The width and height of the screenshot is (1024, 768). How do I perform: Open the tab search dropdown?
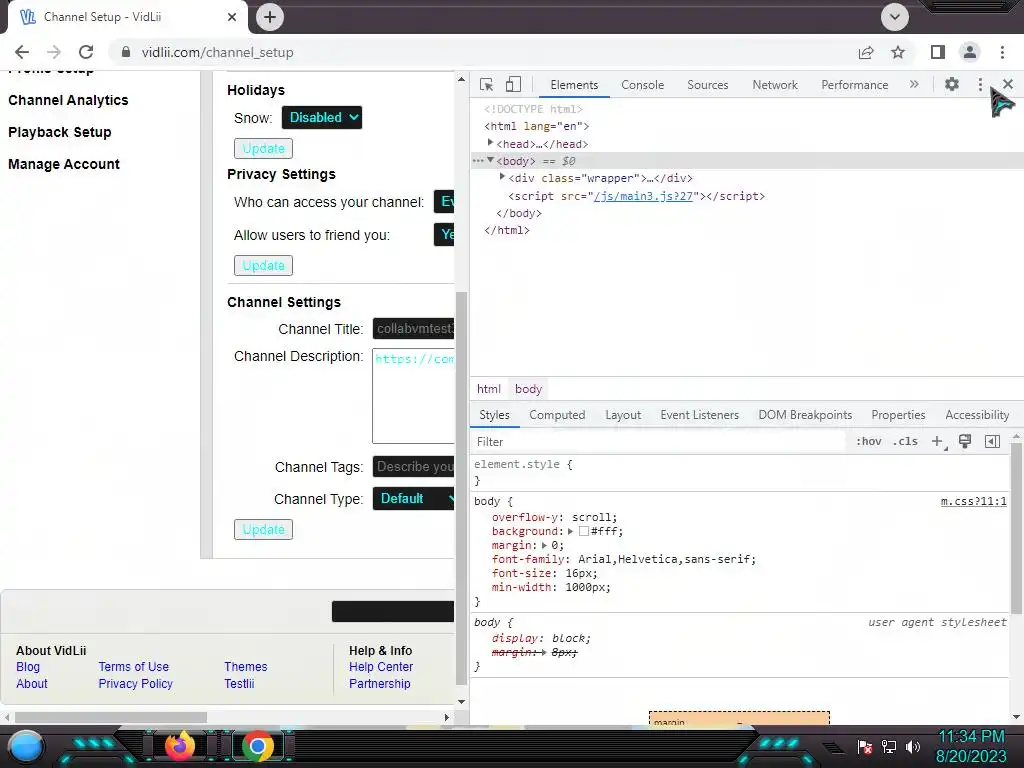click(895, 17)
